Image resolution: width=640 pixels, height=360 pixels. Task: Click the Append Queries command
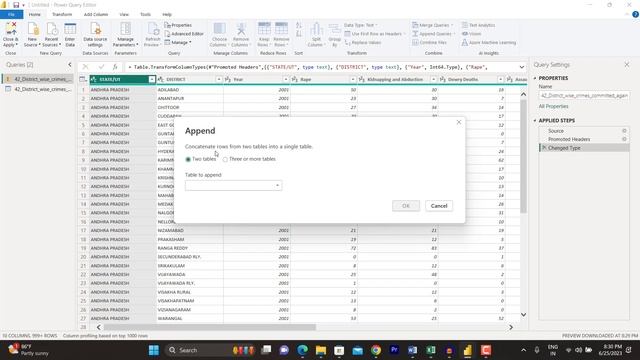(433, 34)
